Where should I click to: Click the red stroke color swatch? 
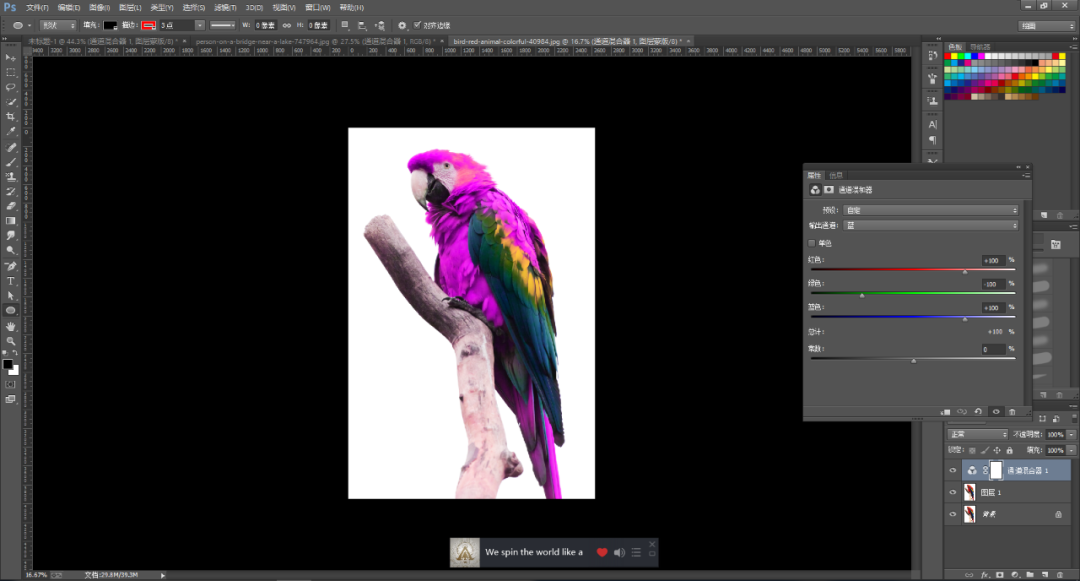coord(148,25)
